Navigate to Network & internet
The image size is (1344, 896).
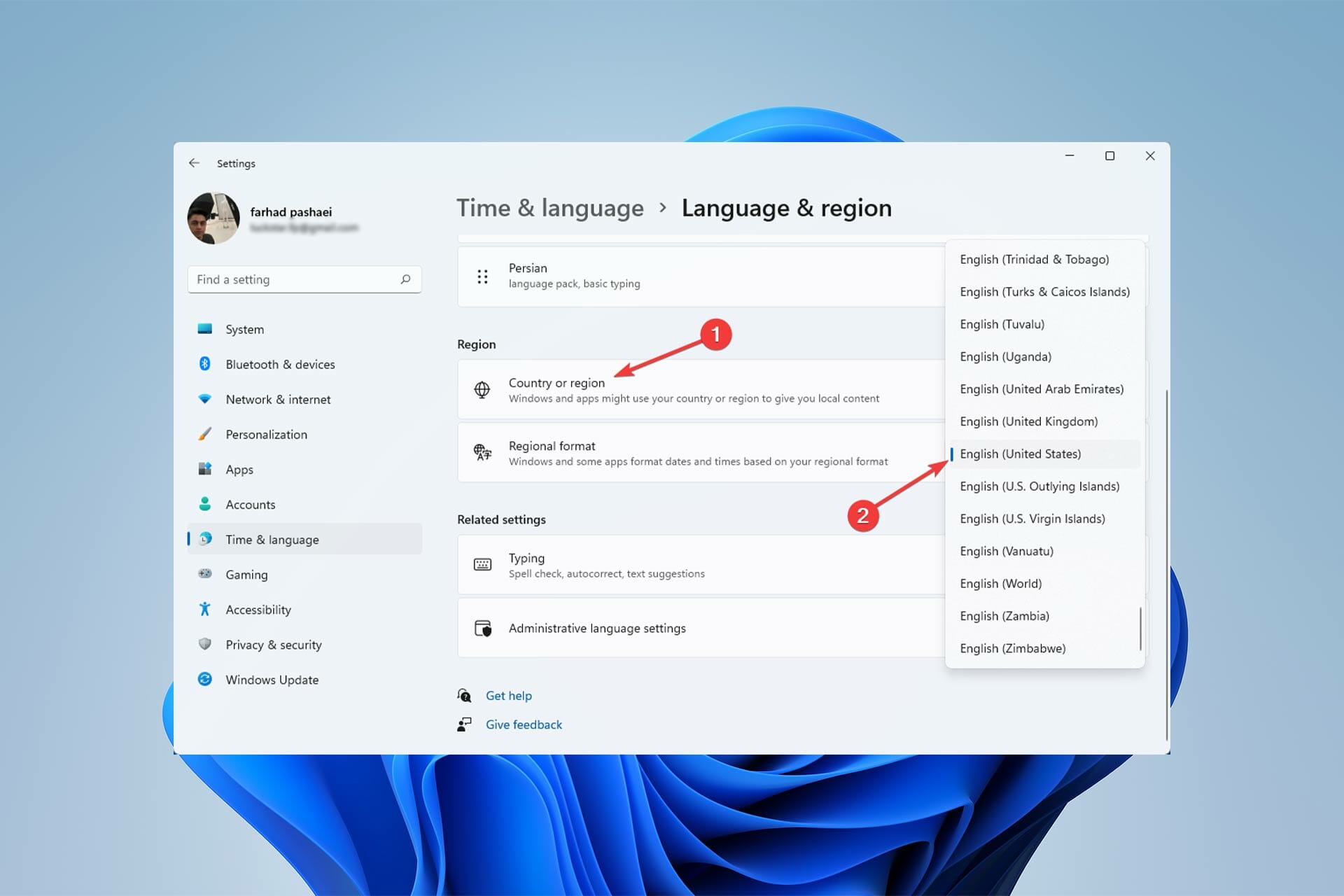(x=276, y=398)
